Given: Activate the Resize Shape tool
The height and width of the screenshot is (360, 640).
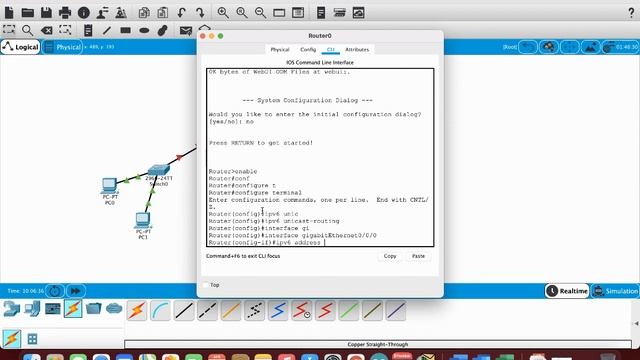Looking at the screenshot, I should coord(65,30).
